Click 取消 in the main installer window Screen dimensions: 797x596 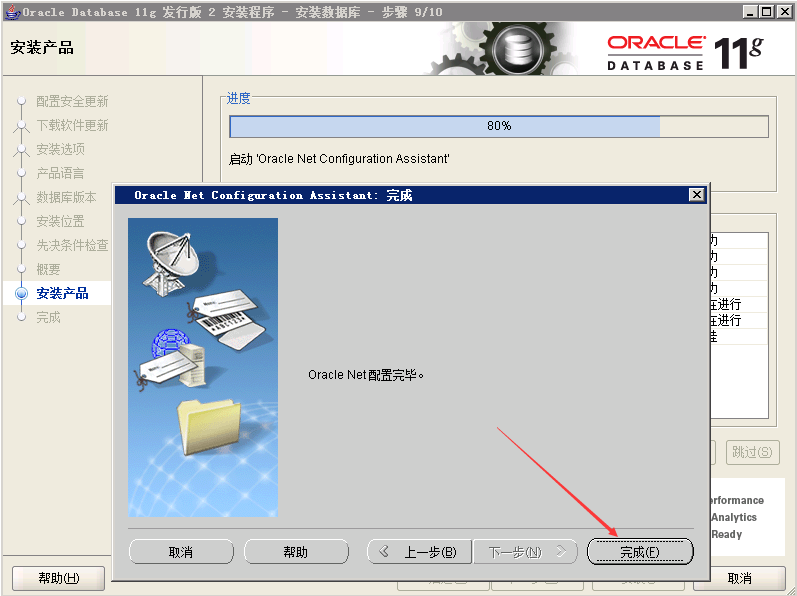coord(740,578)
